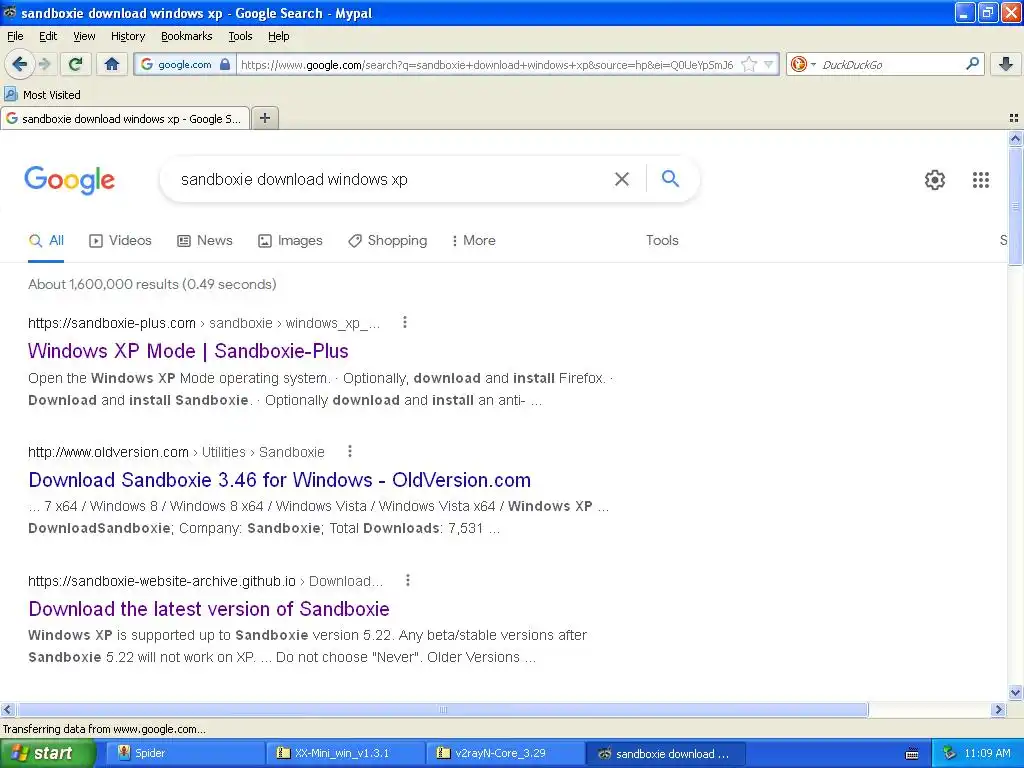The height and width of the screenshot is (768, 1024).
Task: Click the list all tabs icon
Action: 1014,118
